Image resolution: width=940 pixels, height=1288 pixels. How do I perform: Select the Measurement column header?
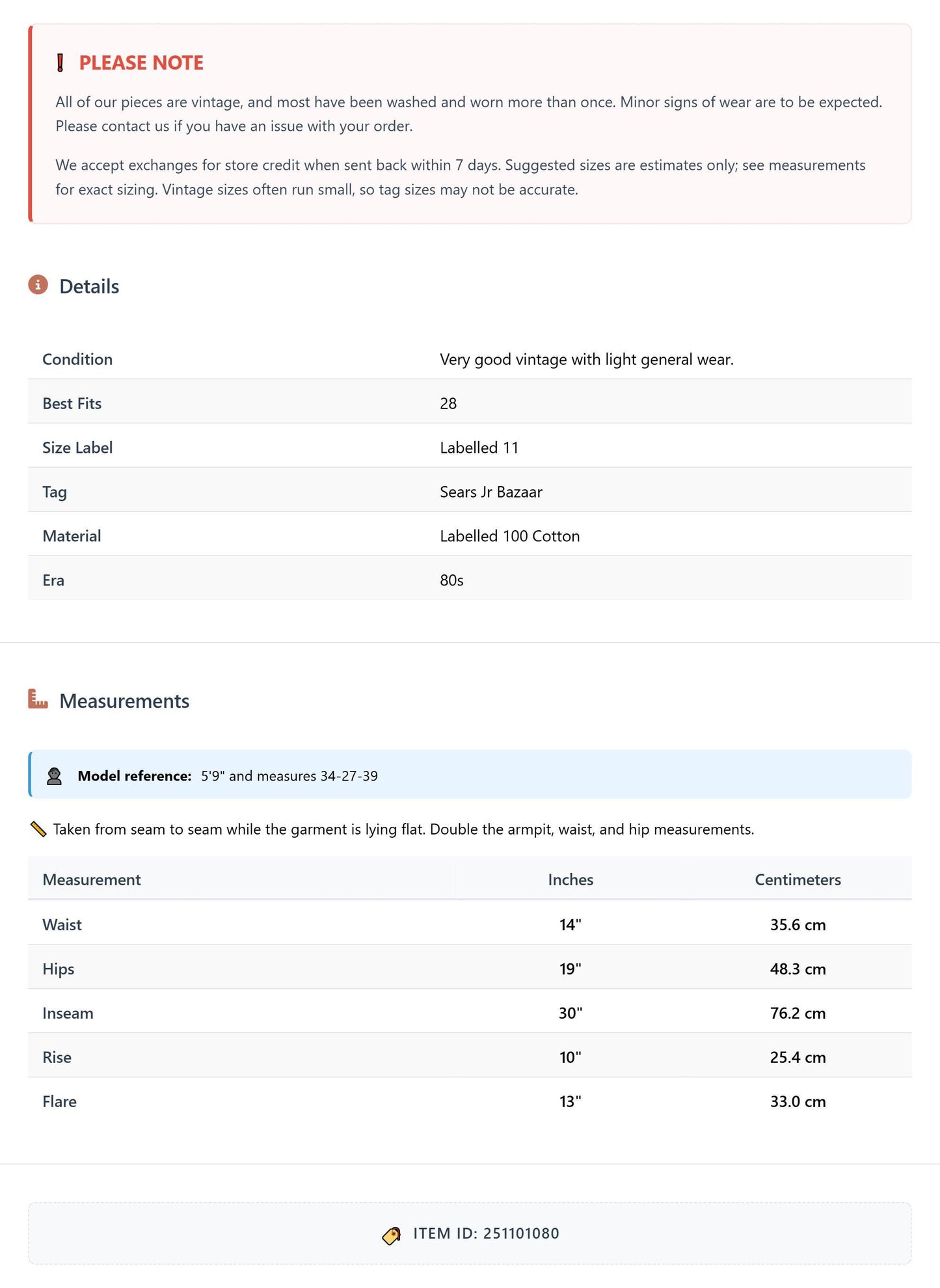[92, 879]
